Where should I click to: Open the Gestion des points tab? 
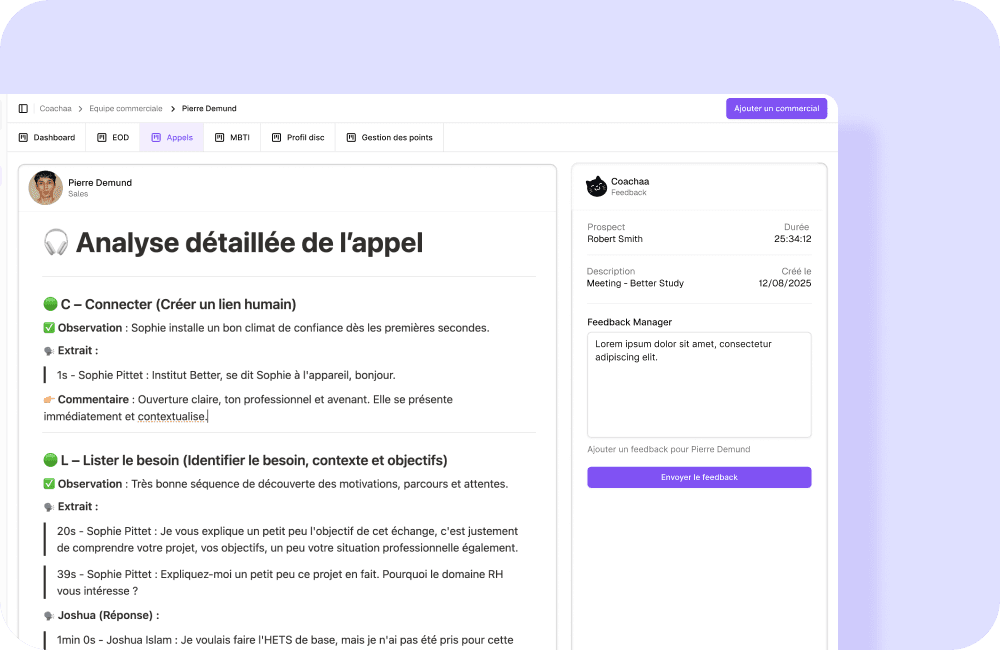(396, 137)
